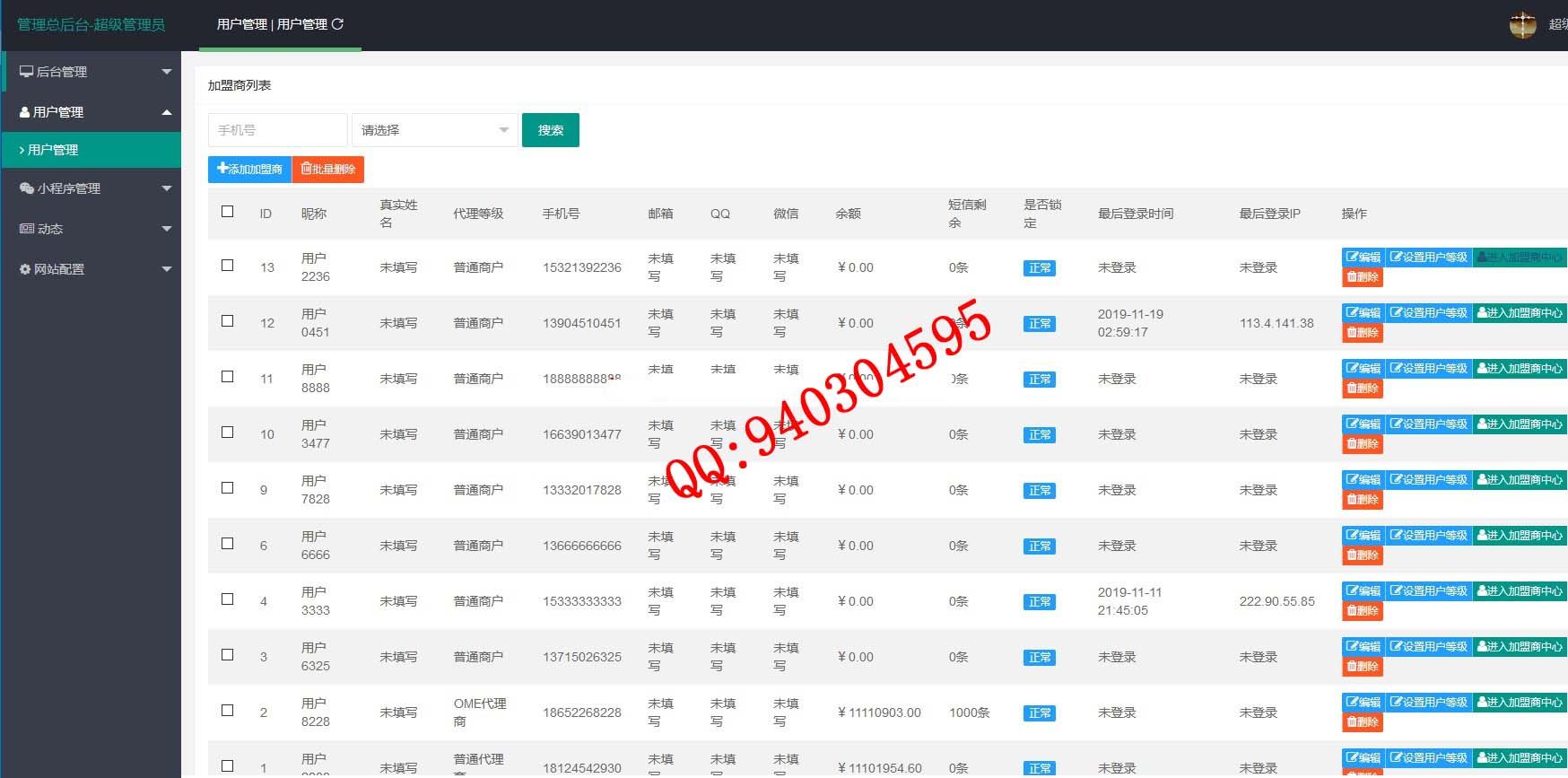Image resolution: width=1568 pixels, height=778 pixels.
Task: Select the checkbox for user ID 2
Action: [228, 711]
